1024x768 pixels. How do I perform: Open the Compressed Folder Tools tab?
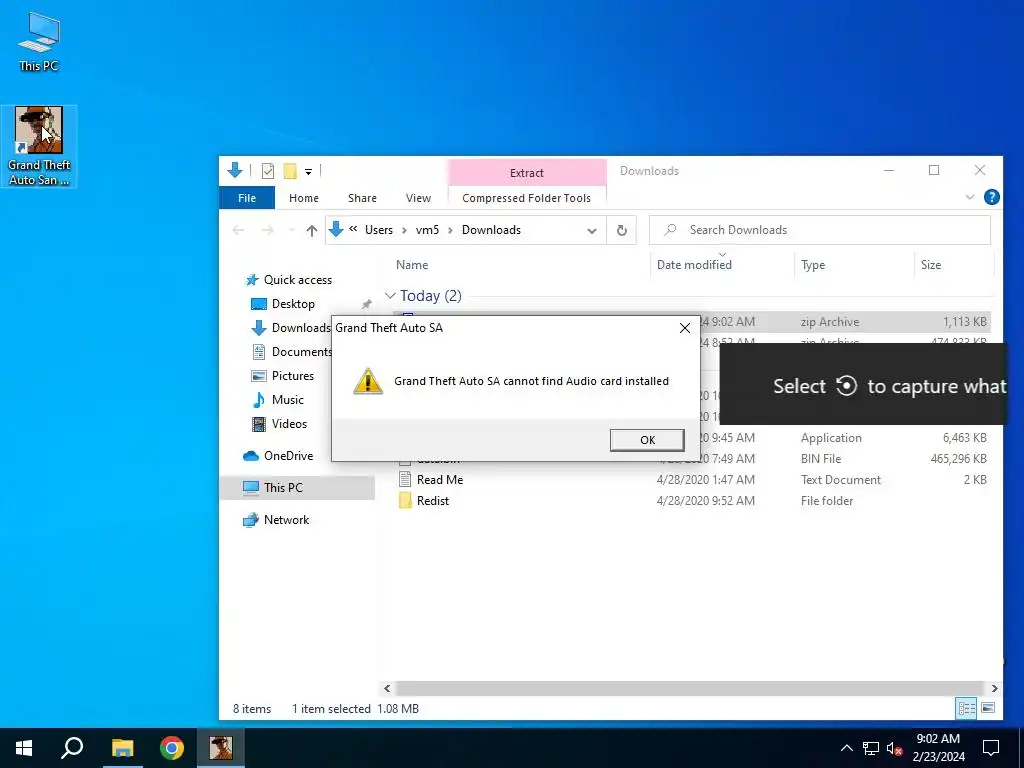click(526, 198)
